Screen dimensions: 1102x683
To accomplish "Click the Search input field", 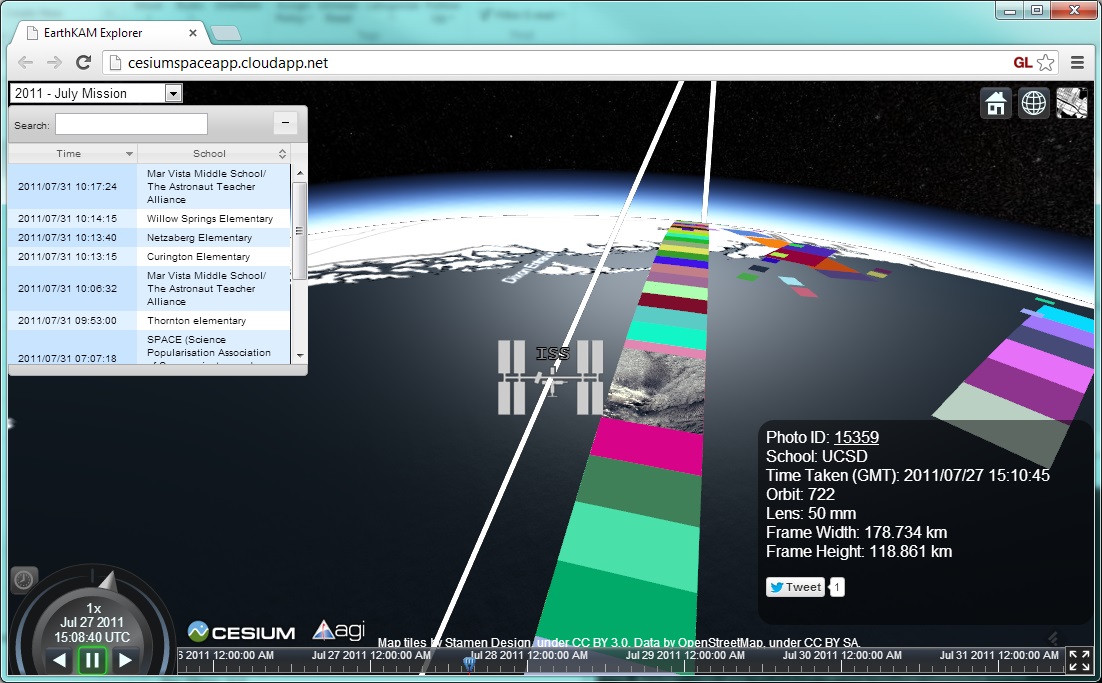I will click(131, 124).
